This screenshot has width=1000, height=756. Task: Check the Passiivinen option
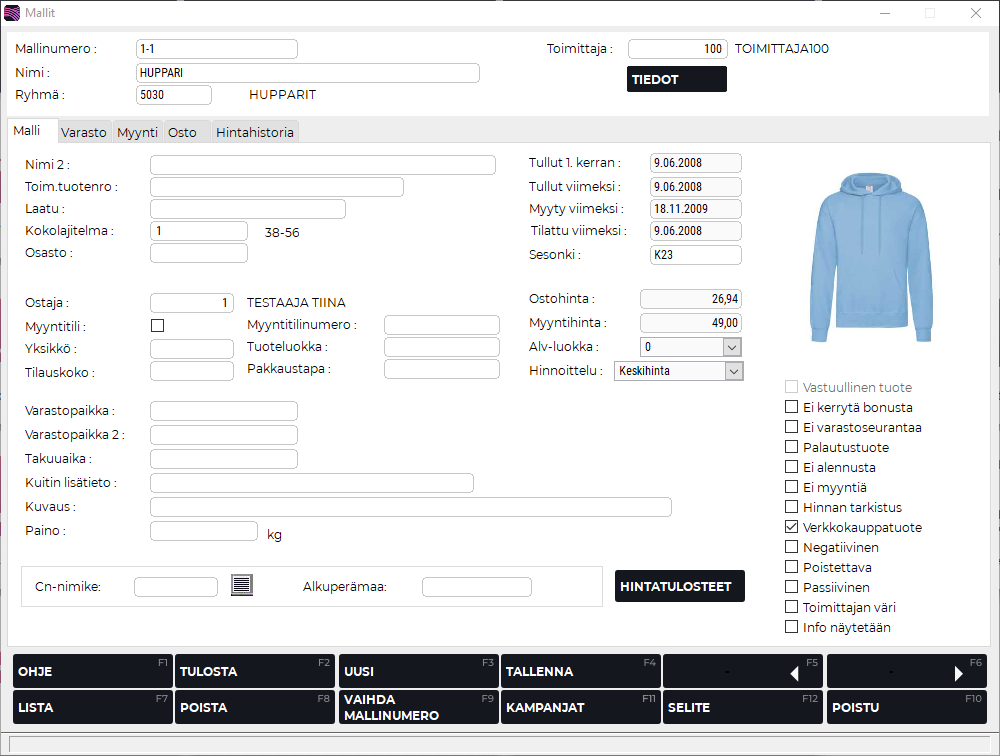pos(793,587)
